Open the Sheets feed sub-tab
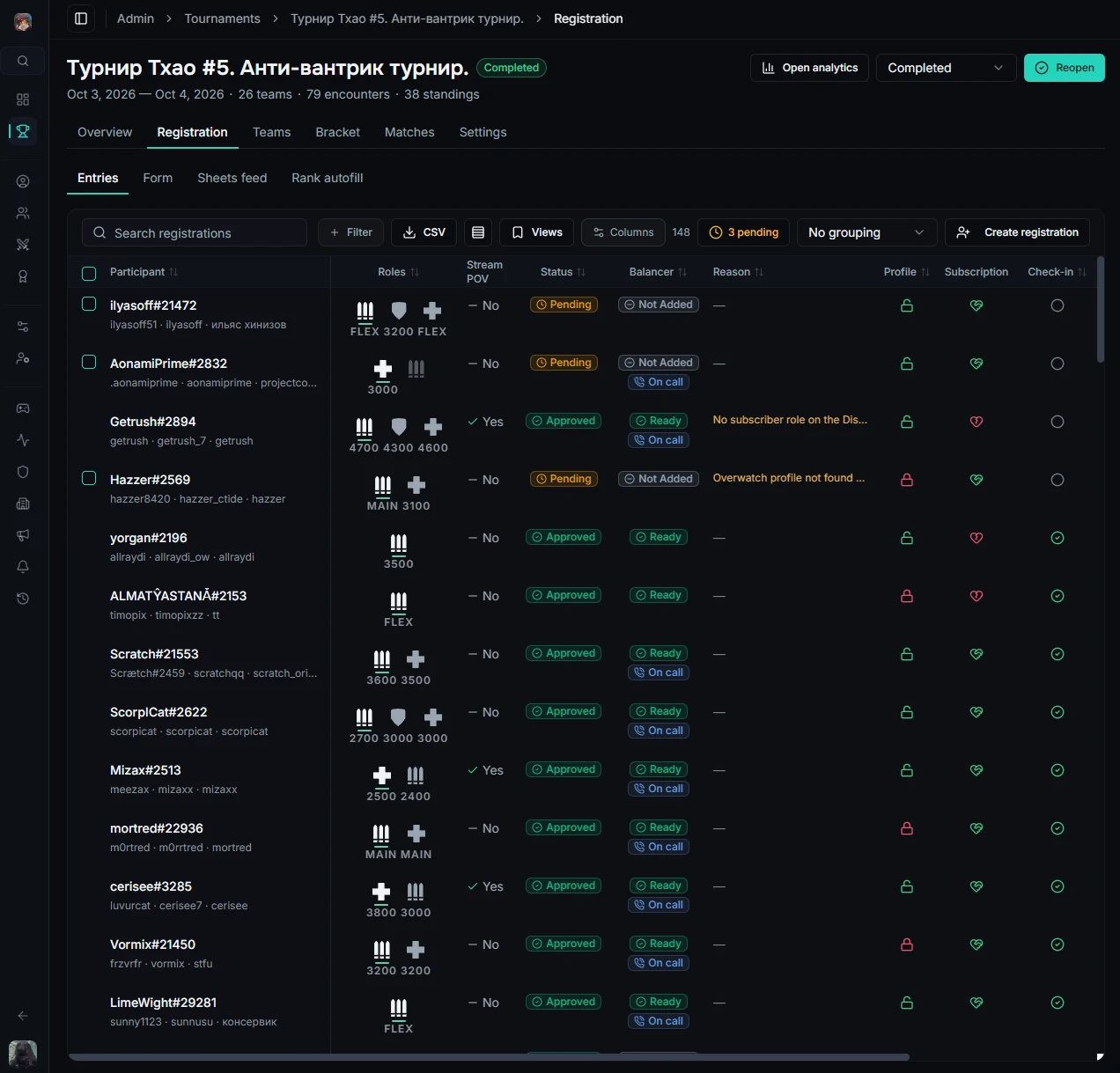Screen dimensions: 1120x1073 tap(232, 178)
